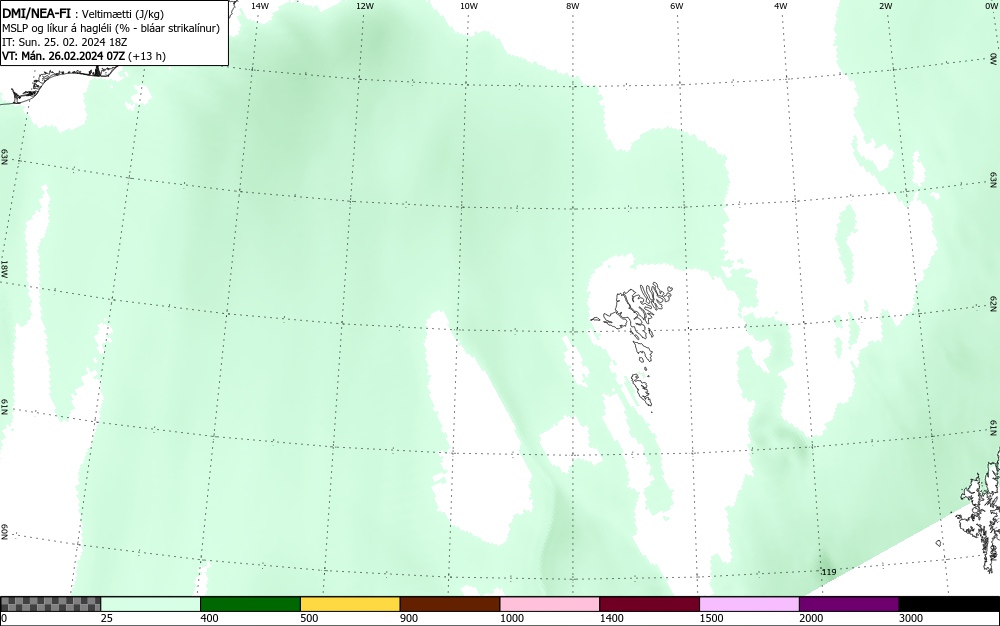Click the brown 900–1000 legend swatch
The height and width of the screenshot is (626, 1000).
(450, 604)
